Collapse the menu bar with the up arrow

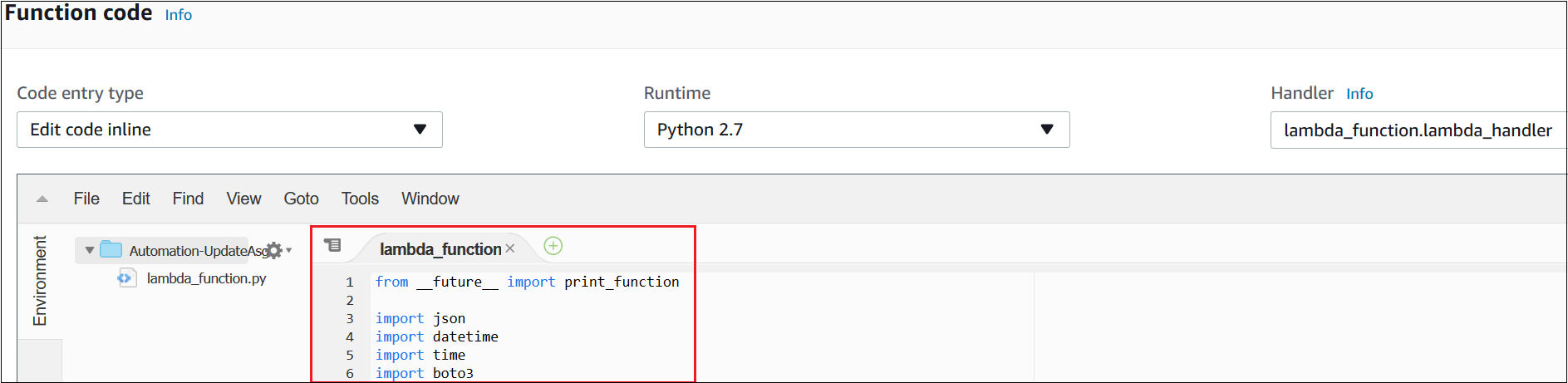coord(42,199)
